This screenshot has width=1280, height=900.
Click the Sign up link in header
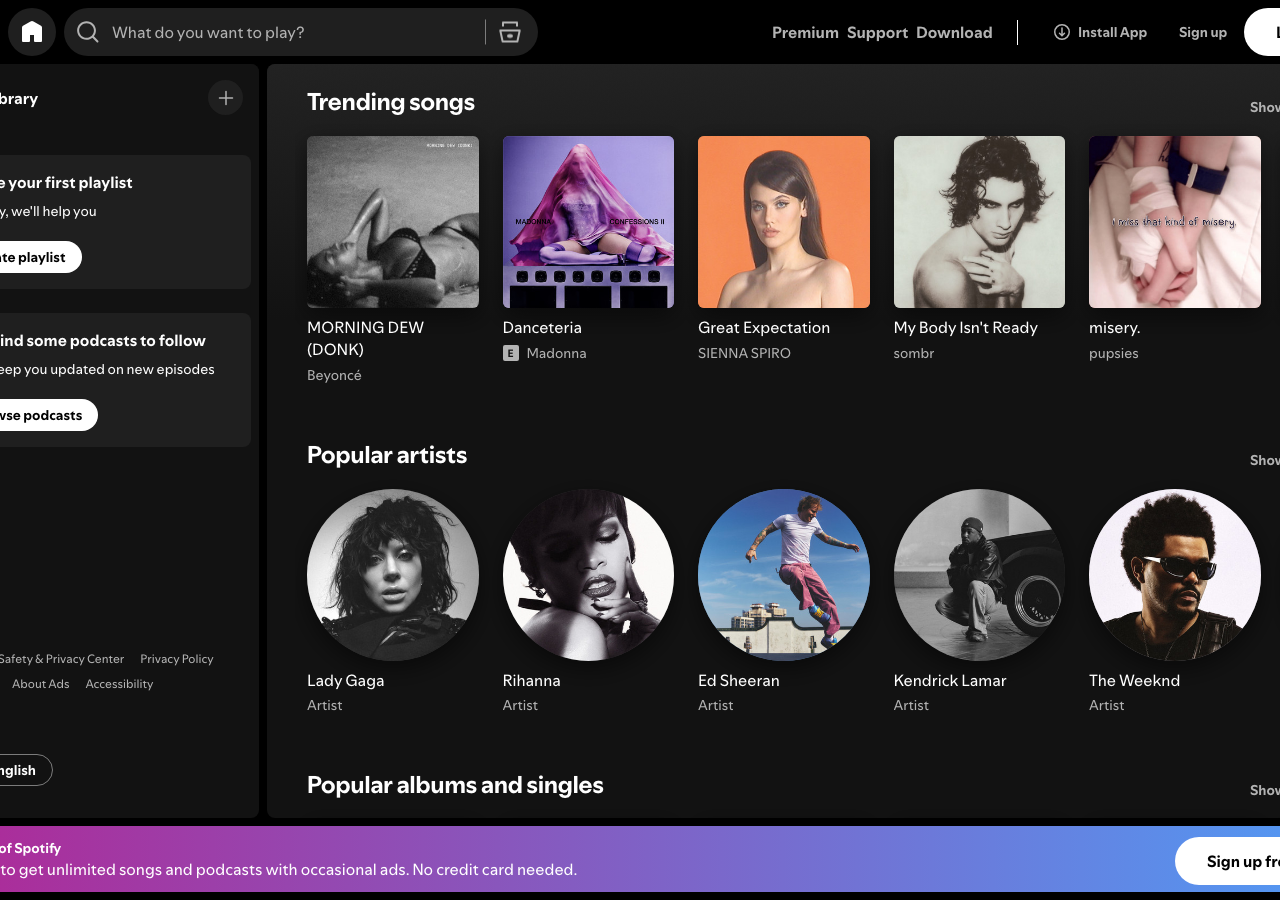click(1203, 32)
